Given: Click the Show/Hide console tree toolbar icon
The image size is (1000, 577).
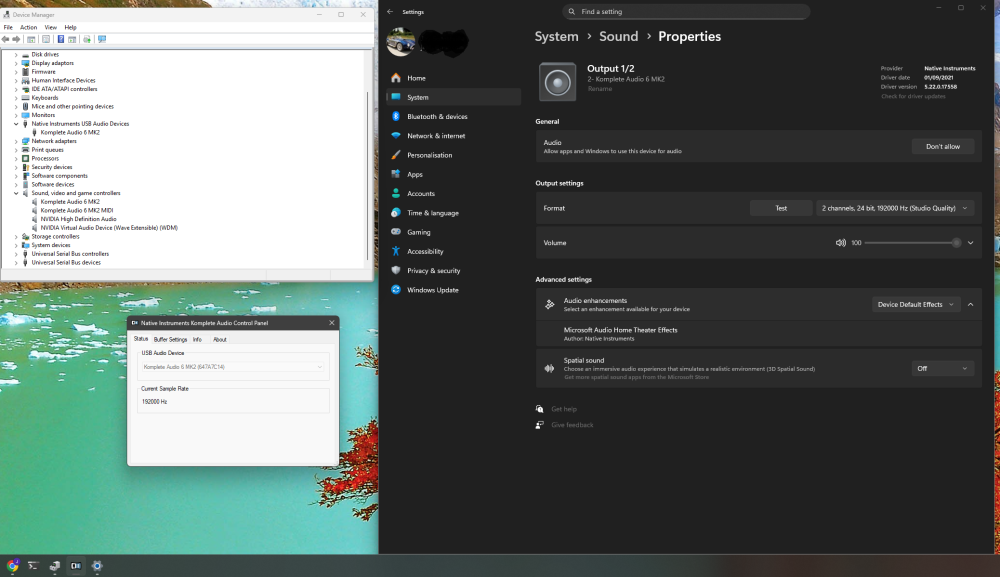Looking at the screenshot, I should (31, 40).
